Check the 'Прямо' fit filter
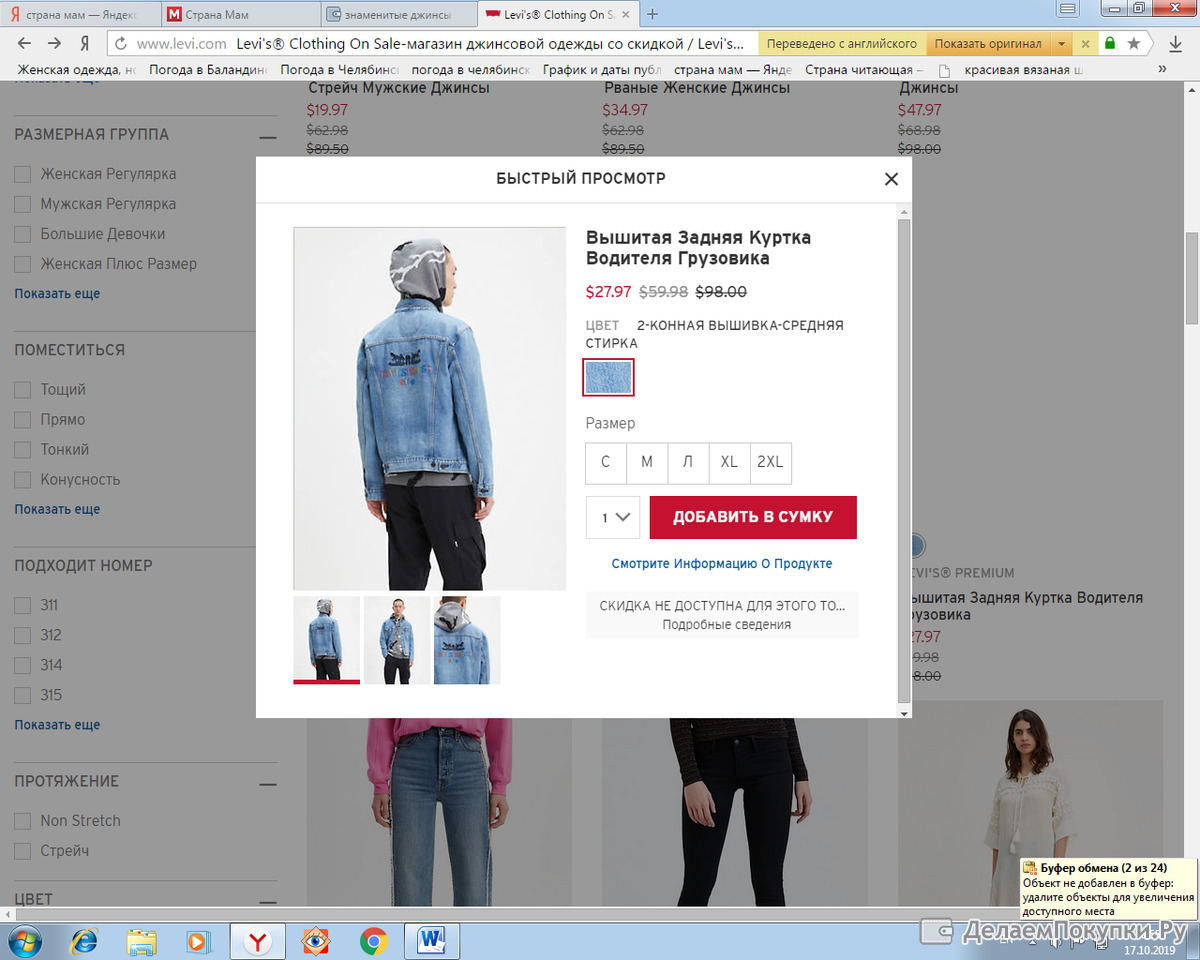This screenshot has height=960, width=1200. point(22,420)
